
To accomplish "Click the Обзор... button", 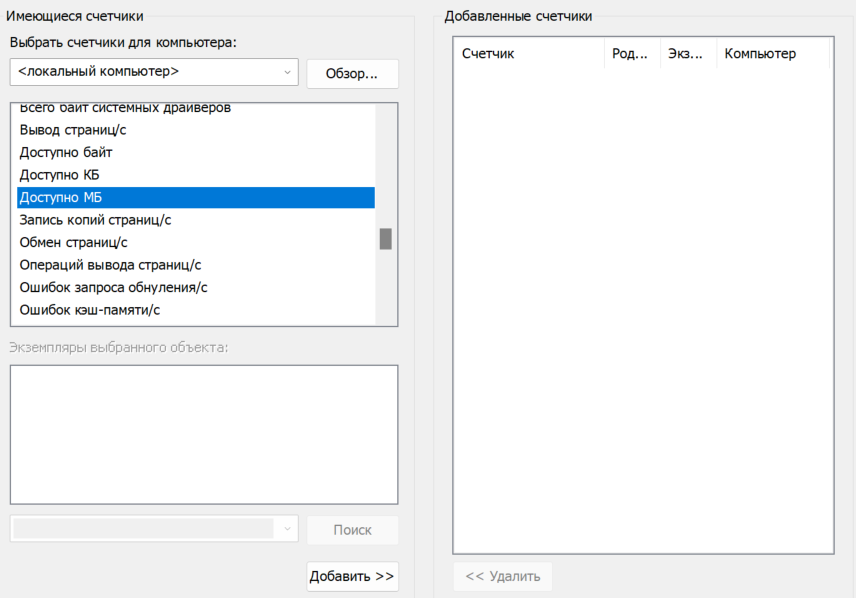I will [352, 74].
